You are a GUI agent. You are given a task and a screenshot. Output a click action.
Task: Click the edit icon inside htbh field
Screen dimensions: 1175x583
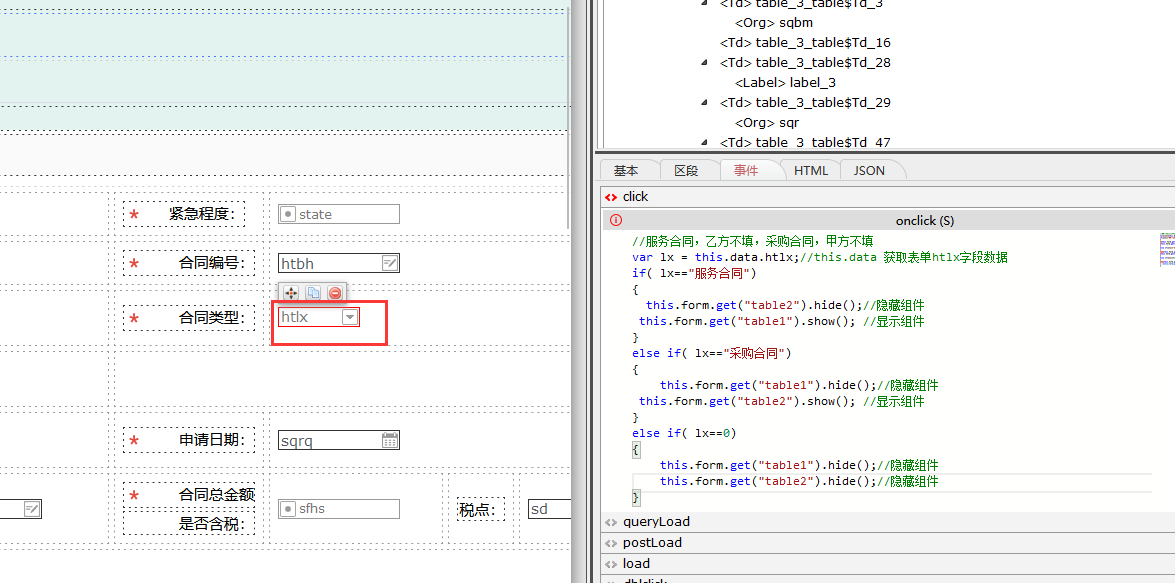390,263
